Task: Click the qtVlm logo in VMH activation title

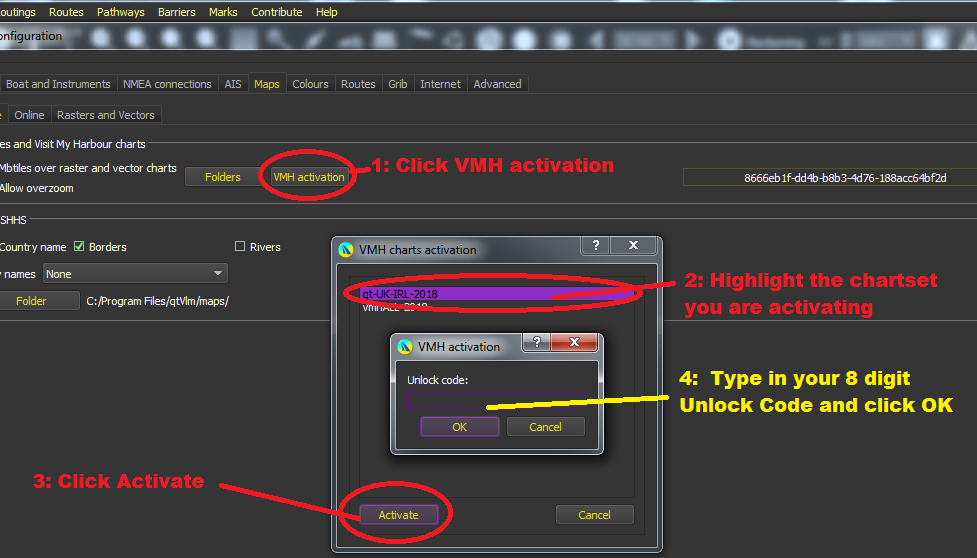Action: tap(405, 347)
